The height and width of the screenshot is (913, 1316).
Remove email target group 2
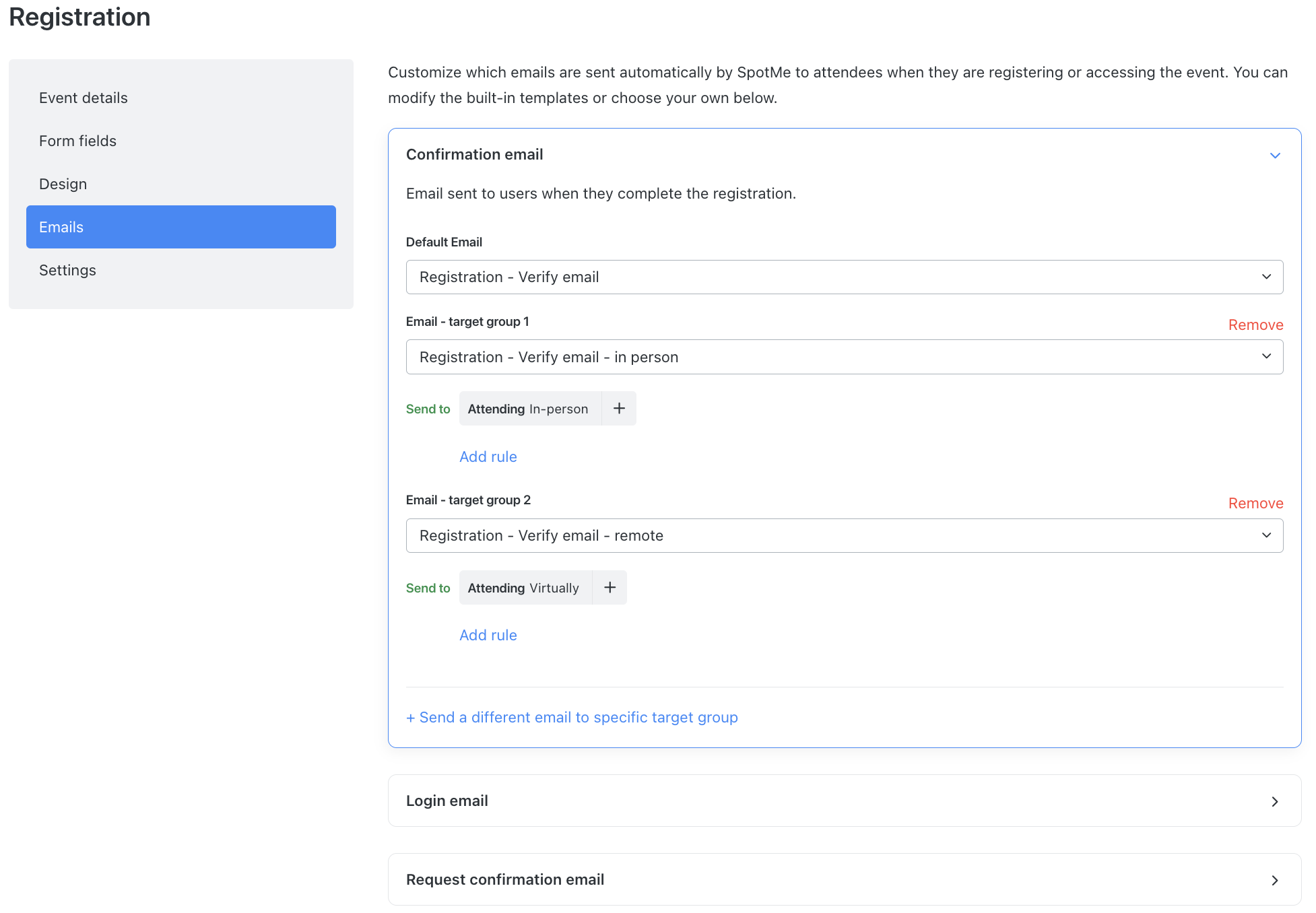pos(1255,503)
